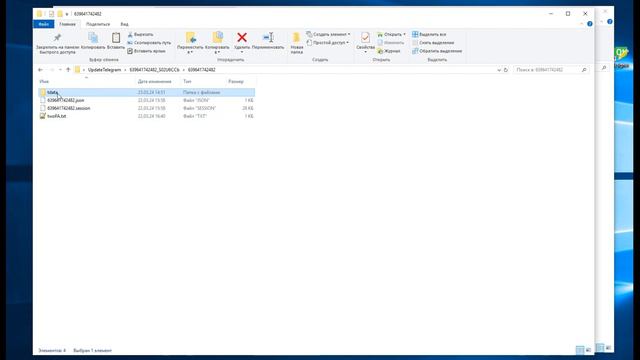Sort by the Имя column header
640x360 pixels.
(x=44, y=82)
